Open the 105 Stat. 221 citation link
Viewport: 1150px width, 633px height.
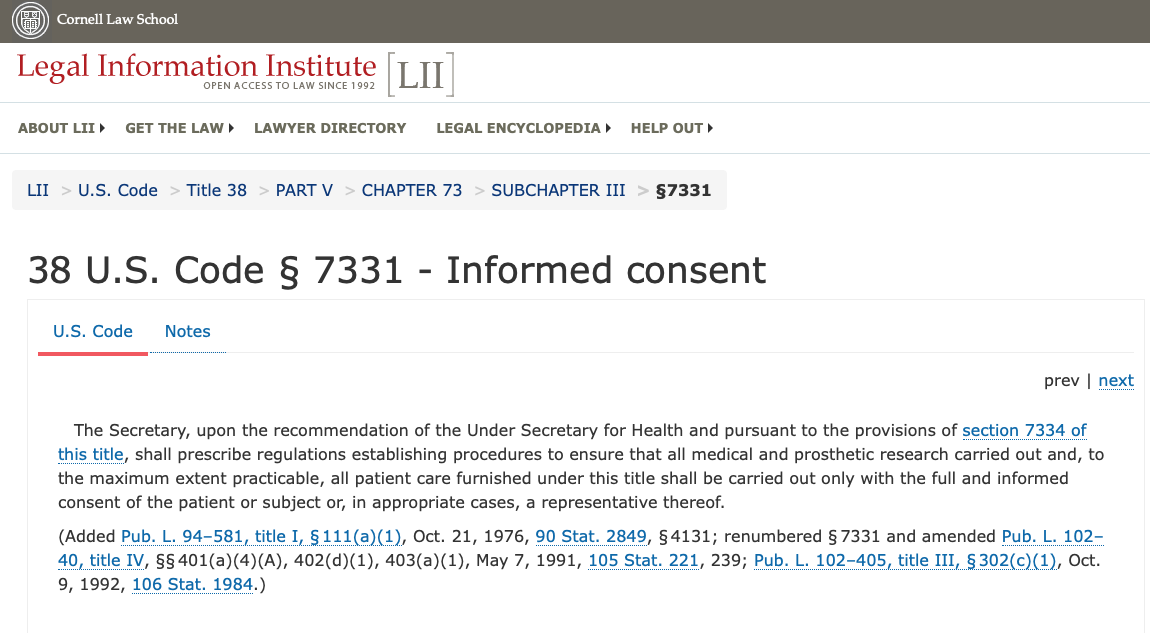(x=643, y=561)
